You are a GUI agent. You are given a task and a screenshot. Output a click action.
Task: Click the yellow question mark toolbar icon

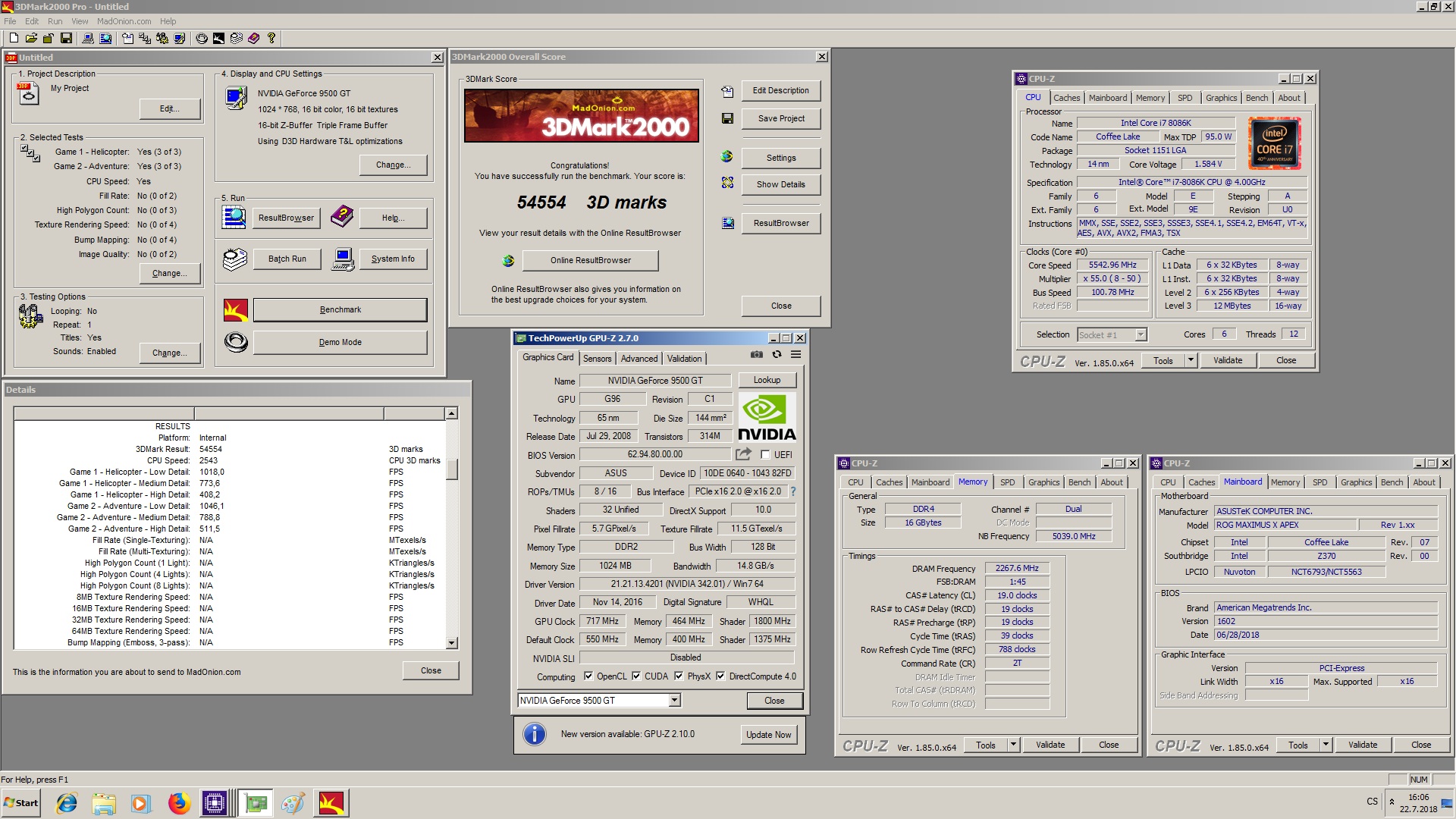click(271, 38)
